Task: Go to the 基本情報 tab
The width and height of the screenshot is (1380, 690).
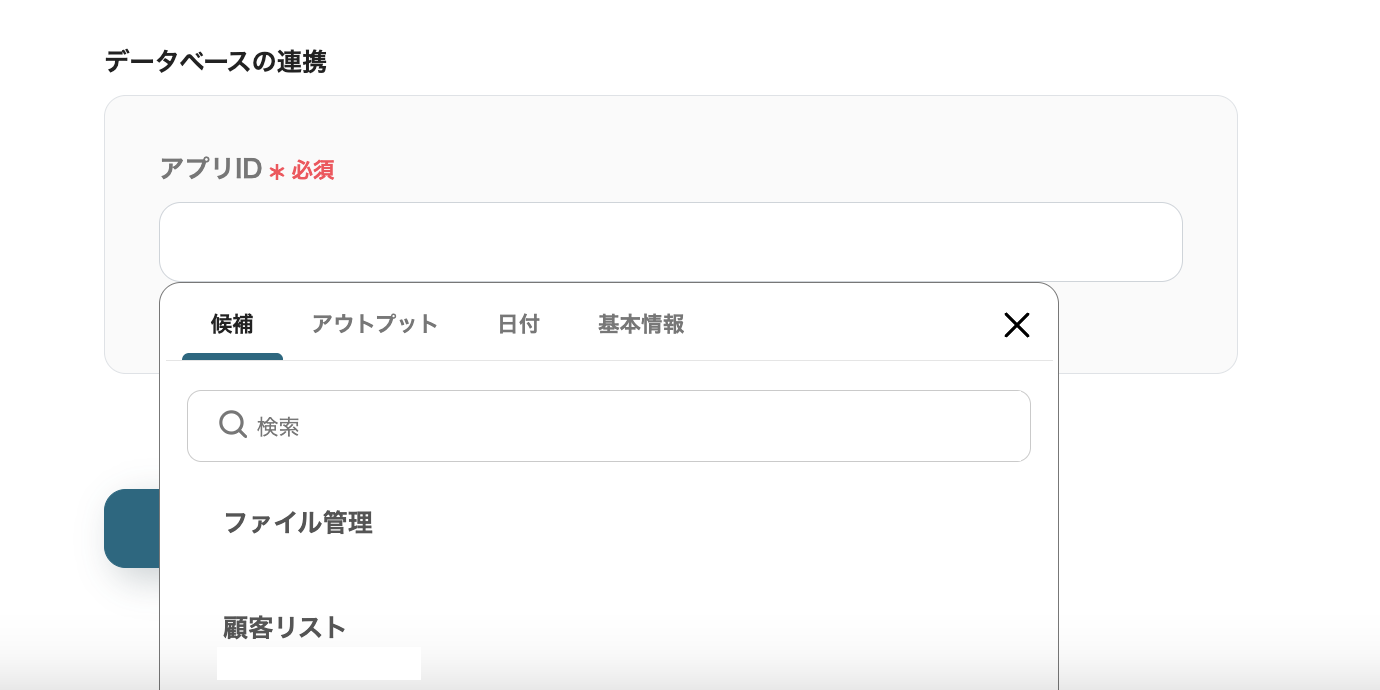Action: [641, 325]
